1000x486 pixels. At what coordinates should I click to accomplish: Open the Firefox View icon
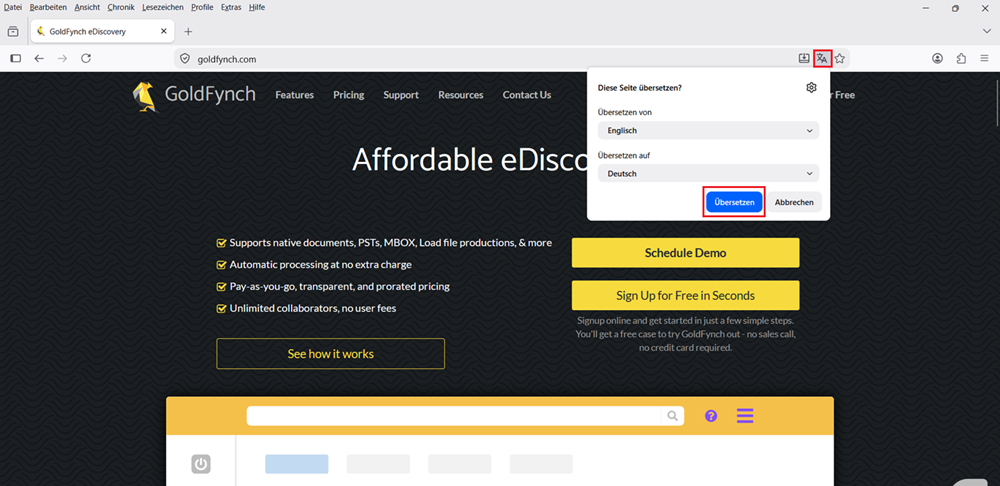tap(13, 31)
